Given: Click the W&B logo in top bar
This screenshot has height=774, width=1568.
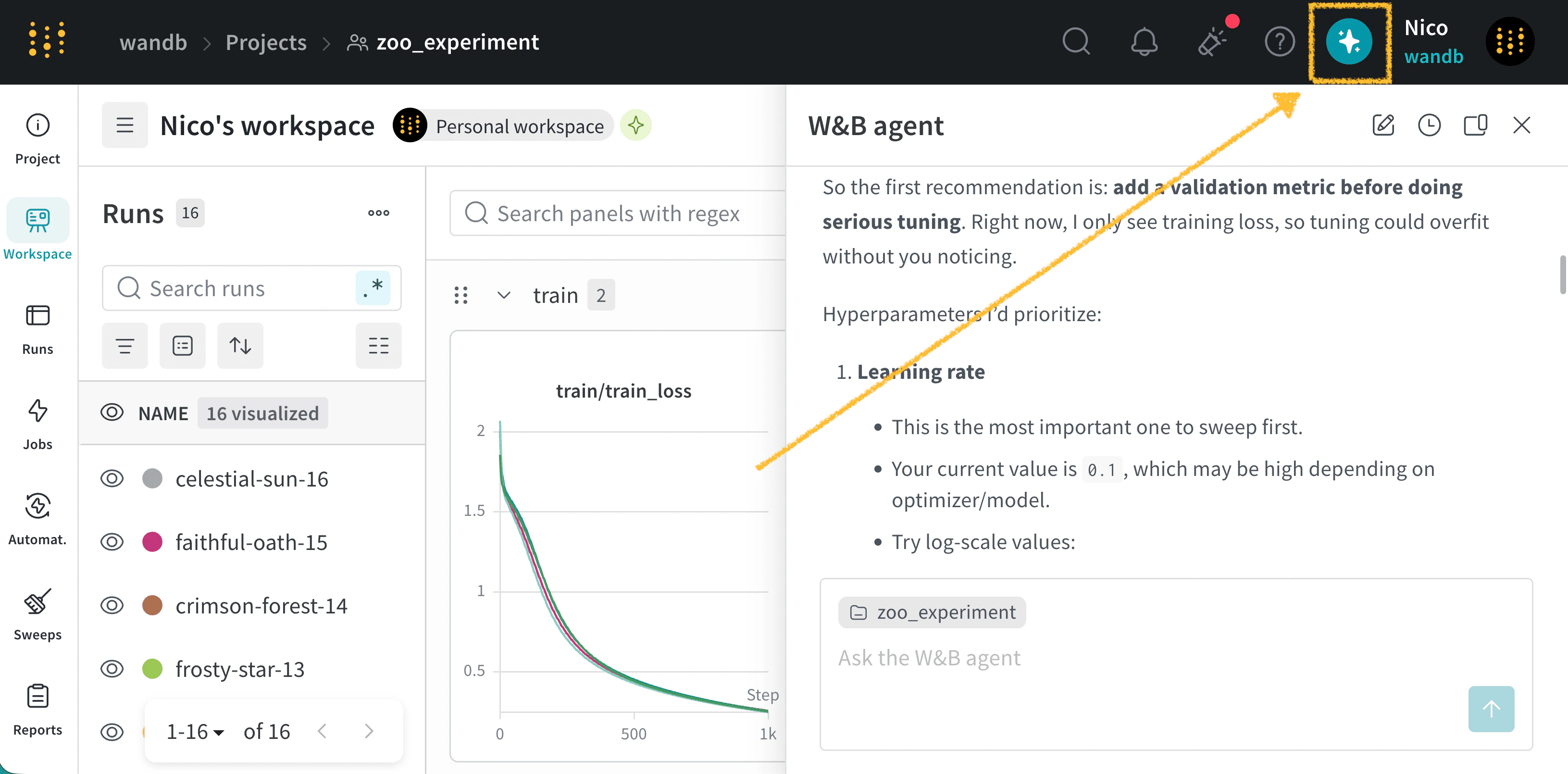Looking at the screenshot, I should 47,41.
